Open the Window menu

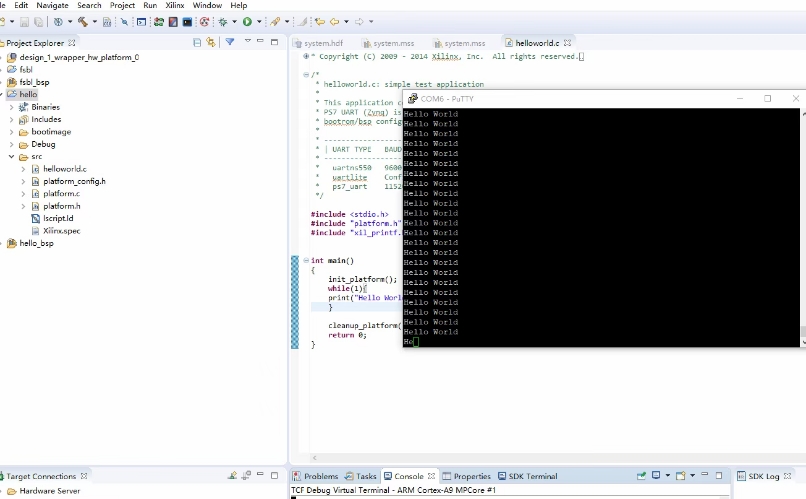pyautogui.click(x=207, y=5)
